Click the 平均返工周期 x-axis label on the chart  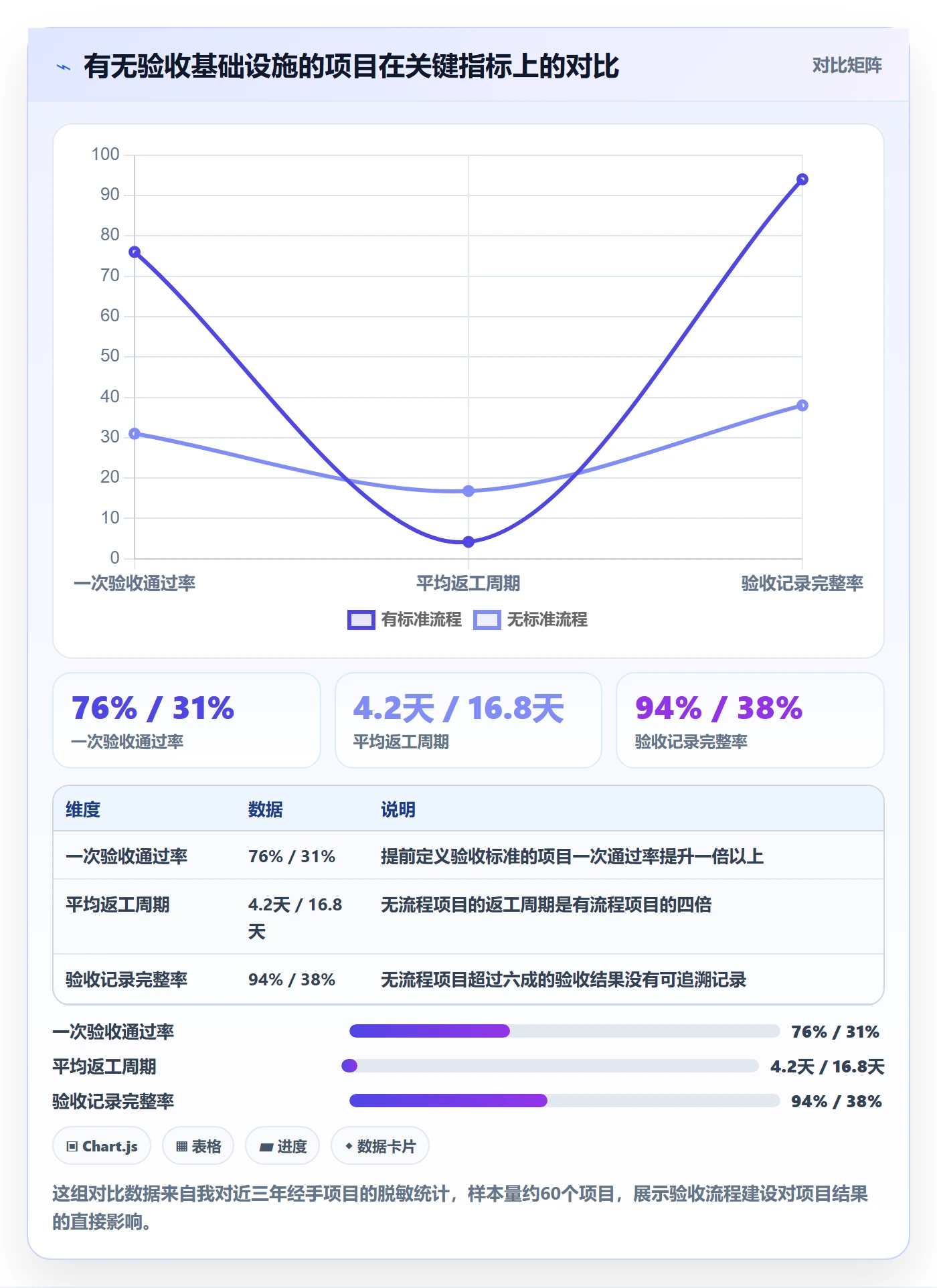coord(468,583)
